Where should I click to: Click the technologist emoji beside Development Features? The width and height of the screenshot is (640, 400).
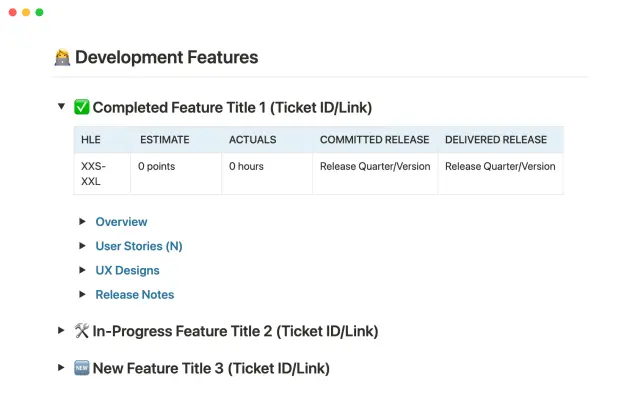coord(62,58)
